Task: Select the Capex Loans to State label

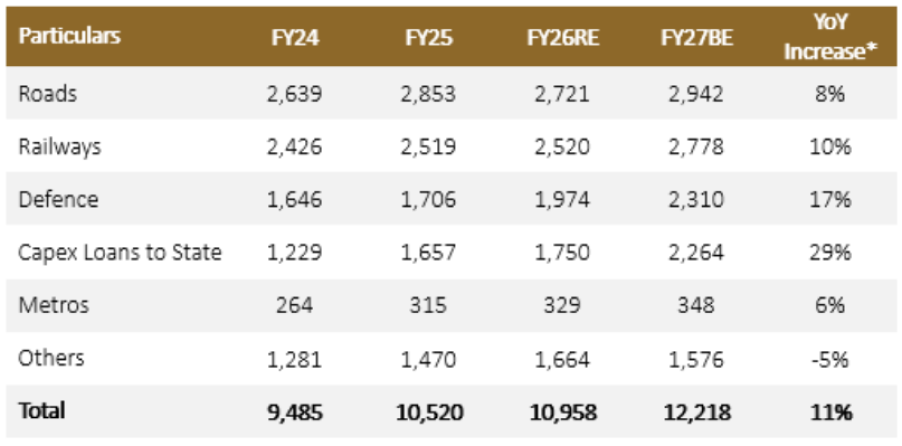Action: tap(120, 253)
